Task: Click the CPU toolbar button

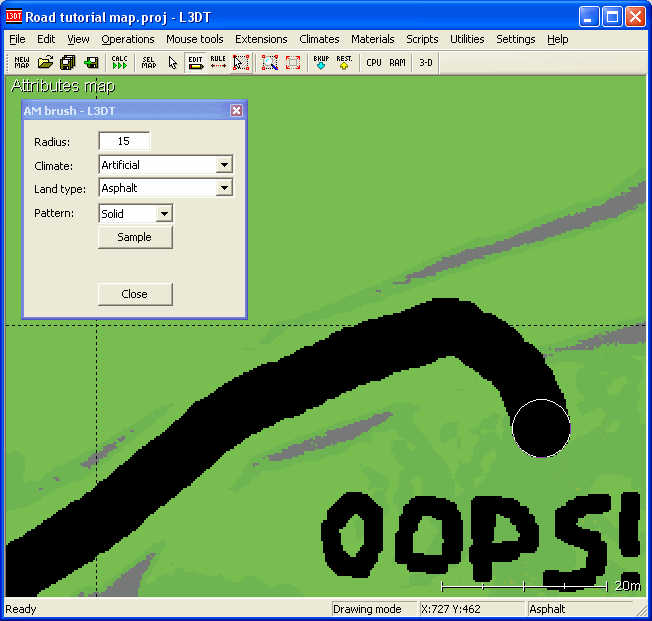Action: 374,62
